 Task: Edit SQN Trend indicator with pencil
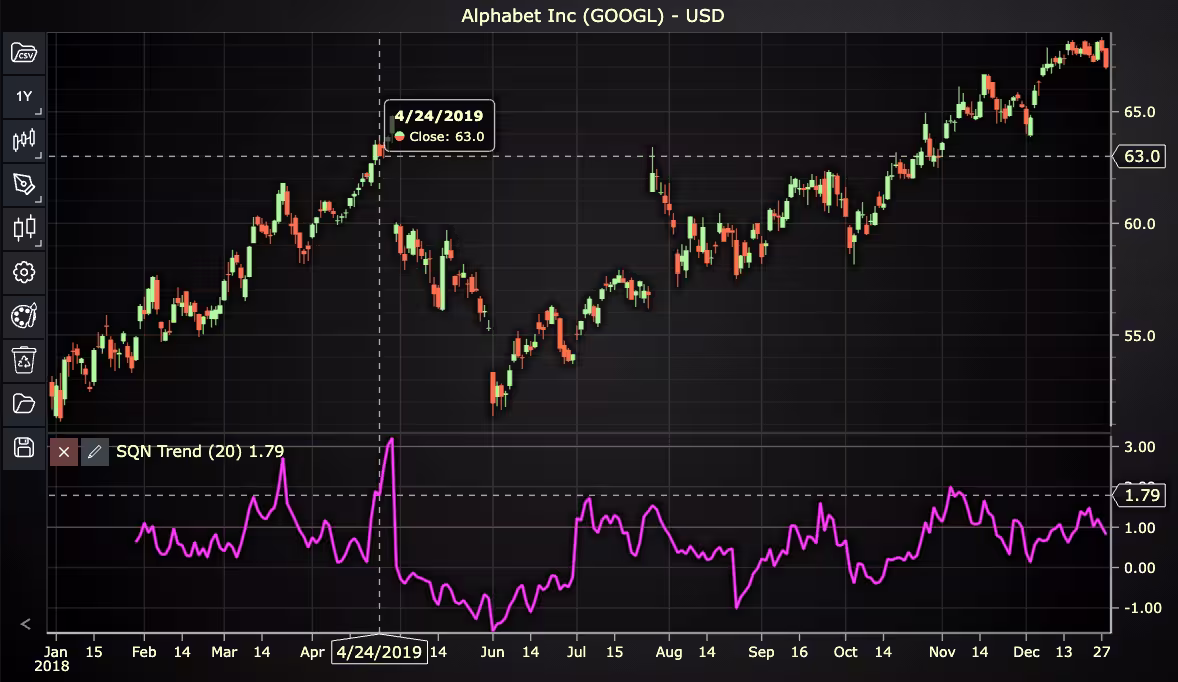[95, 452]
